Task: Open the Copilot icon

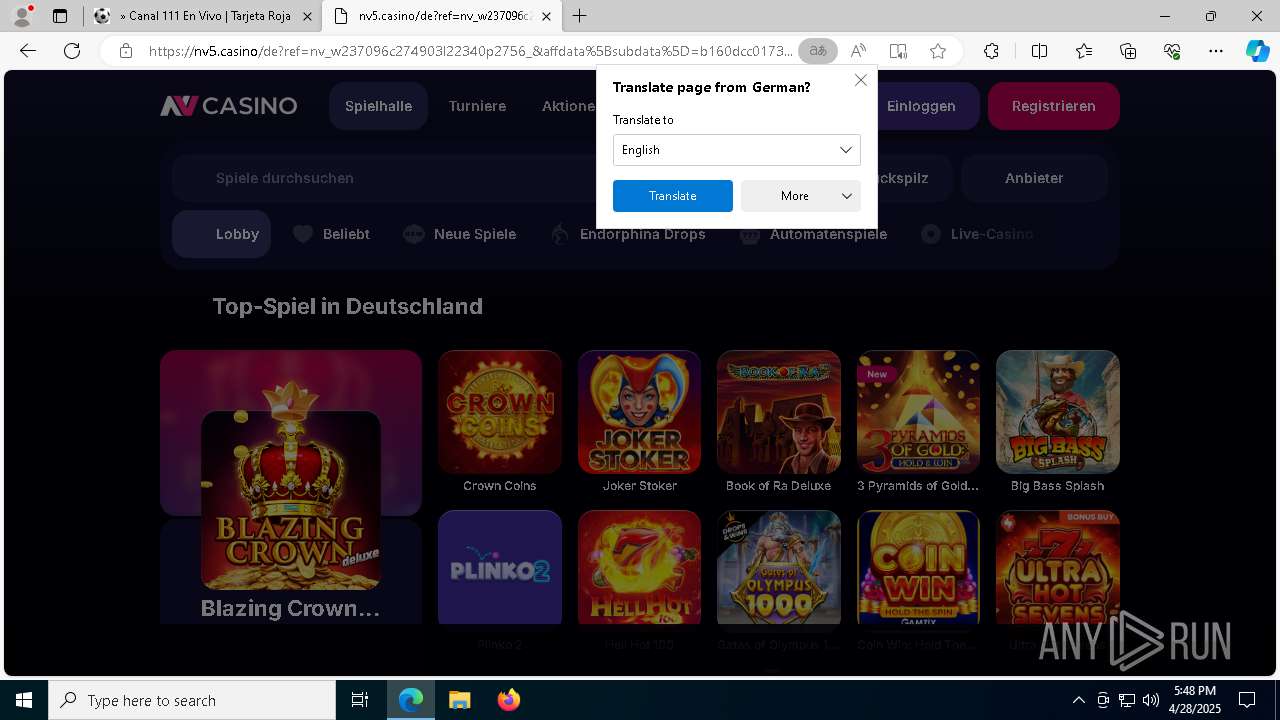Action: [x=1257, y=51]
